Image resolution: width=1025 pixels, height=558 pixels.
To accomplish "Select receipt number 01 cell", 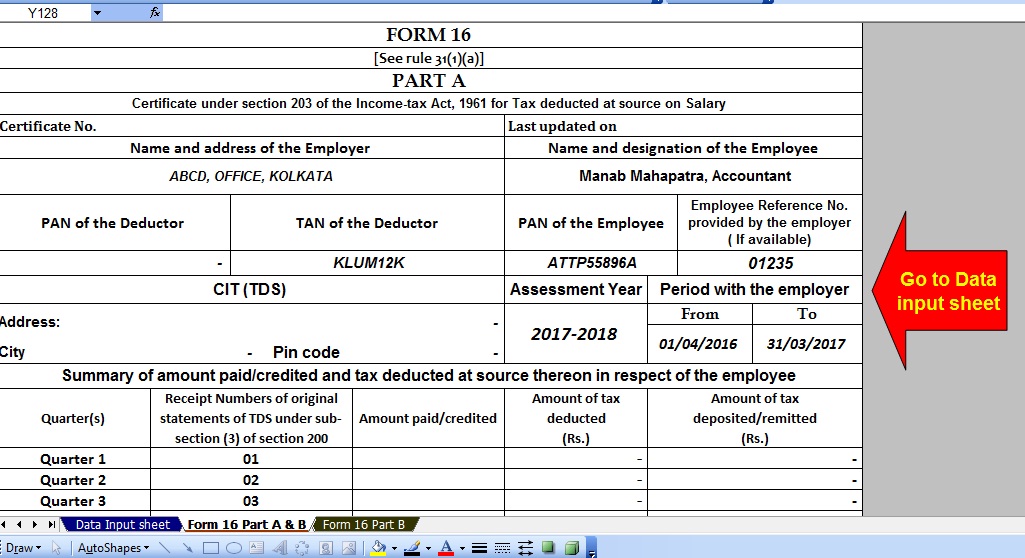I will (252, 459).
